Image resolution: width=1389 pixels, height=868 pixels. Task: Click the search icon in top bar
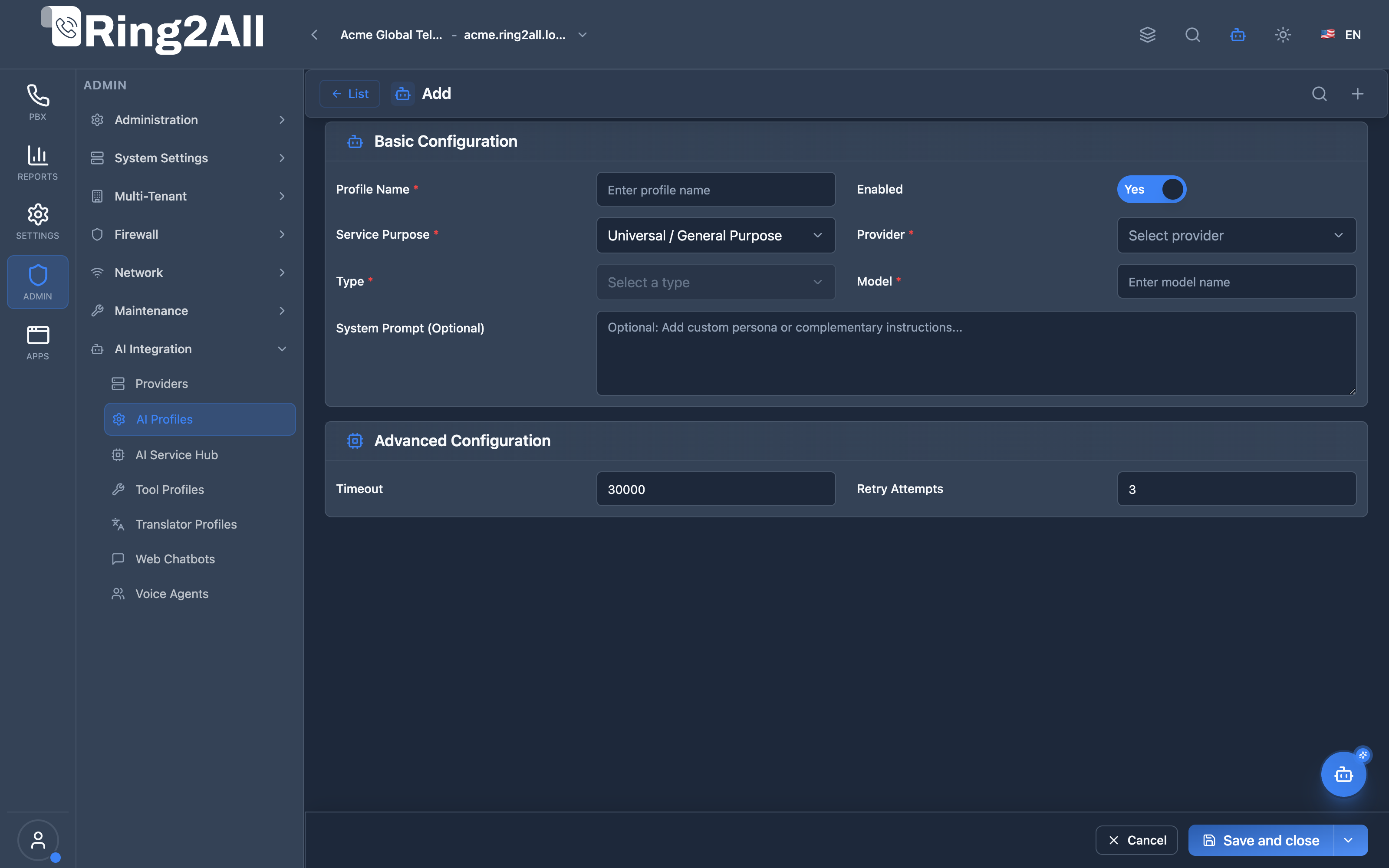[1193, 35]
